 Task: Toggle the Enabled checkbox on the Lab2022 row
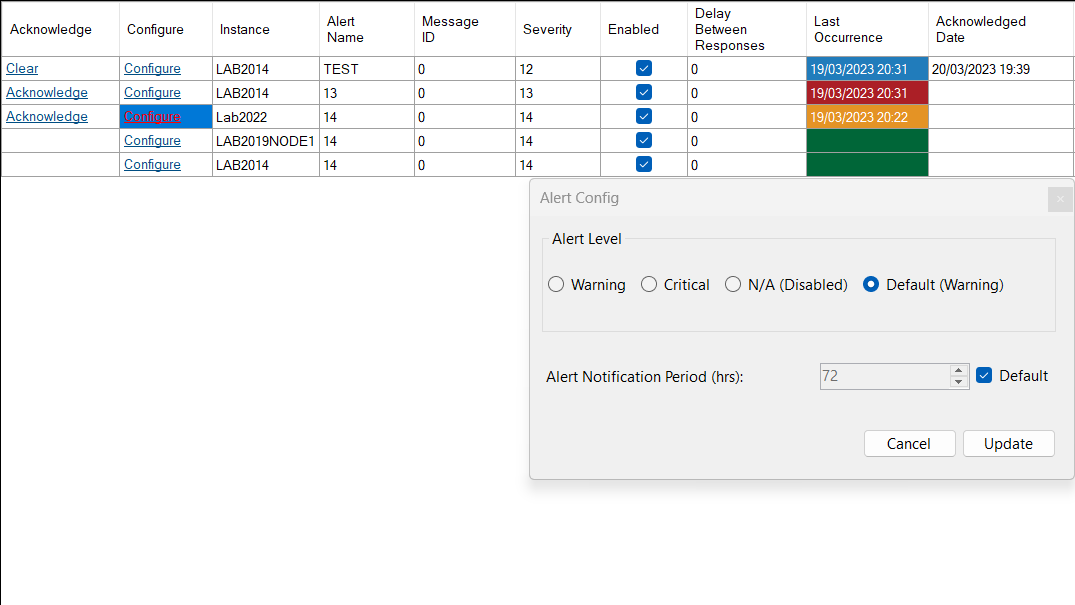(643, 116)
